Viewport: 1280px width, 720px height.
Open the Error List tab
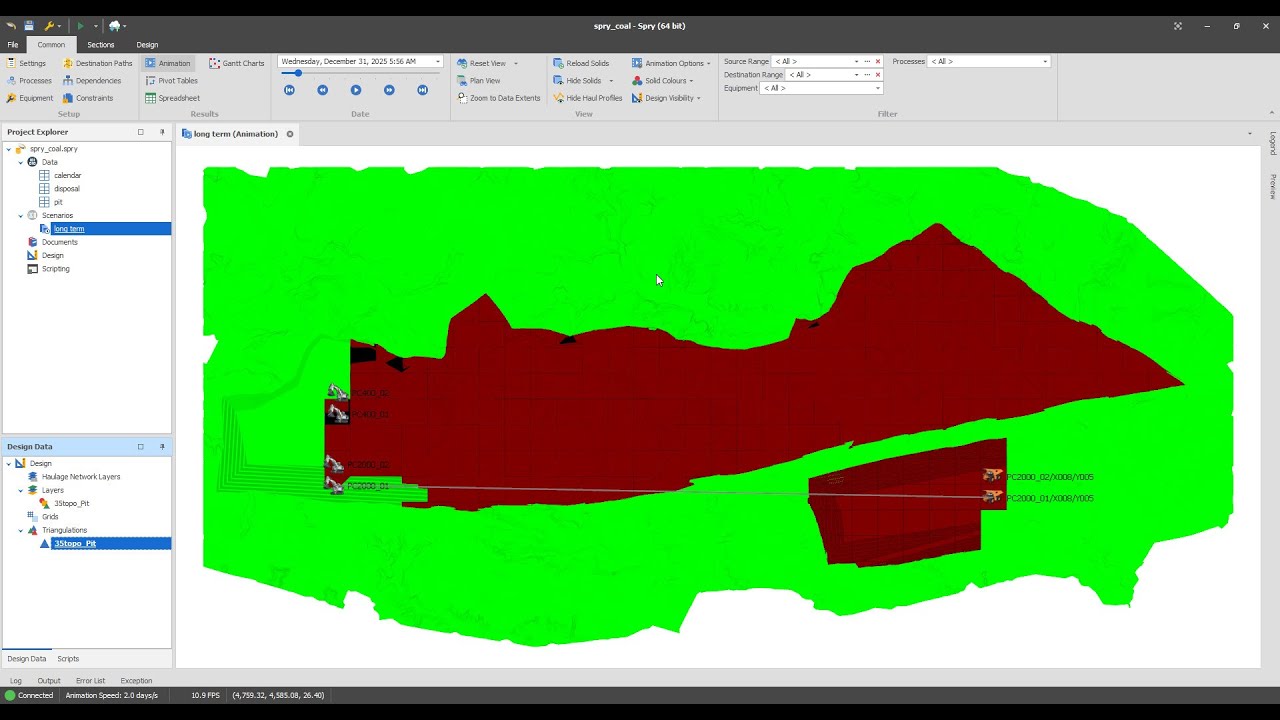coord(90,681)
